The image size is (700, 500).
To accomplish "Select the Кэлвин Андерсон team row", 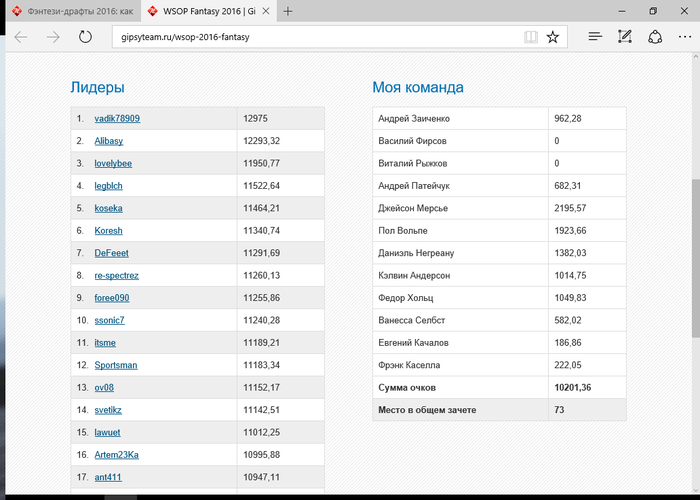I will pyautogui.click(x=499, y=275).
